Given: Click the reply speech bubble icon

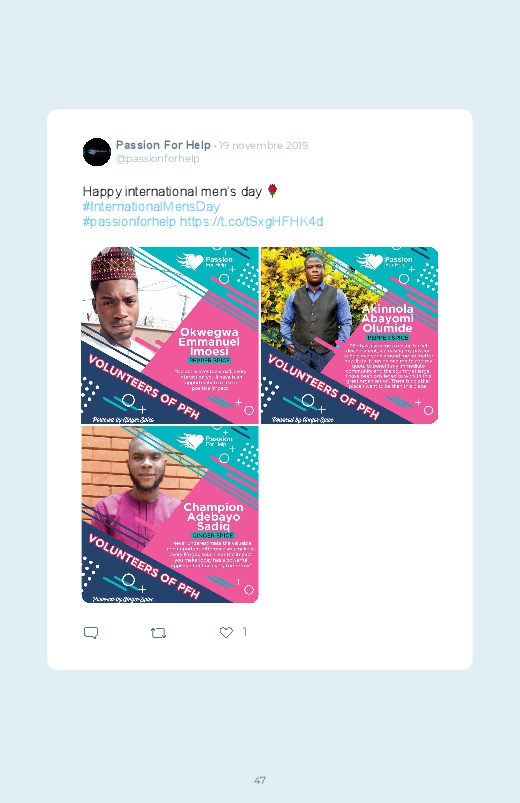Looking at the screenshot, I should pos(91,632).
